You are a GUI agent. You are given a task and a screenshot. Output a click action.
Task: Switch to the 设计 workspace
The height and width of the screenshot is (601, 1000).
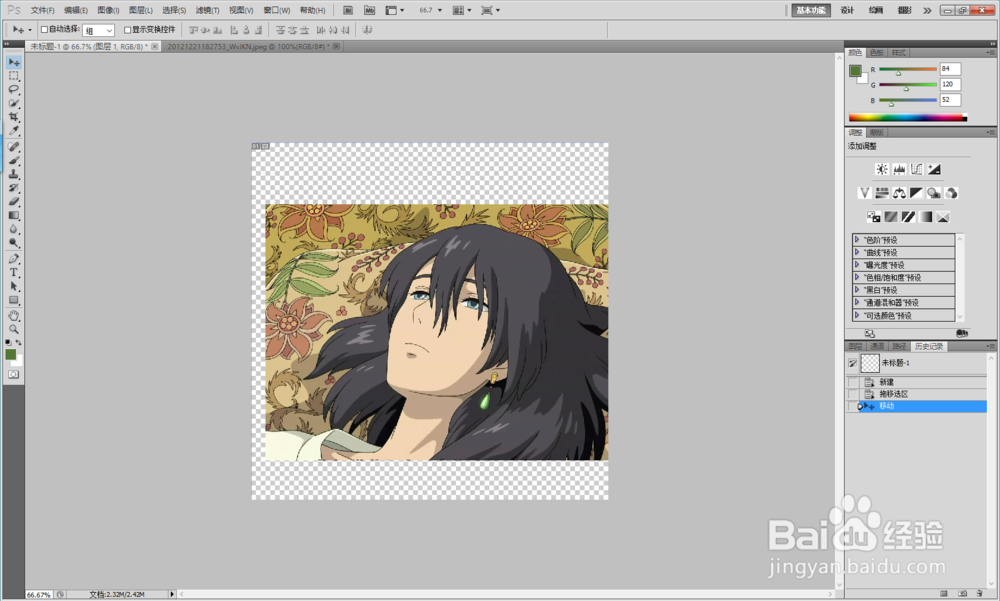(x=847, y=10)
